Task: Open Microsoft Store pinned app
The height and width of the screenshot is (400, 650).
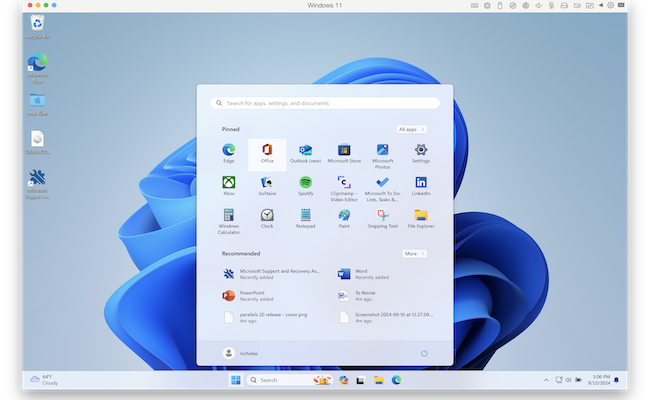Action: 344,153
